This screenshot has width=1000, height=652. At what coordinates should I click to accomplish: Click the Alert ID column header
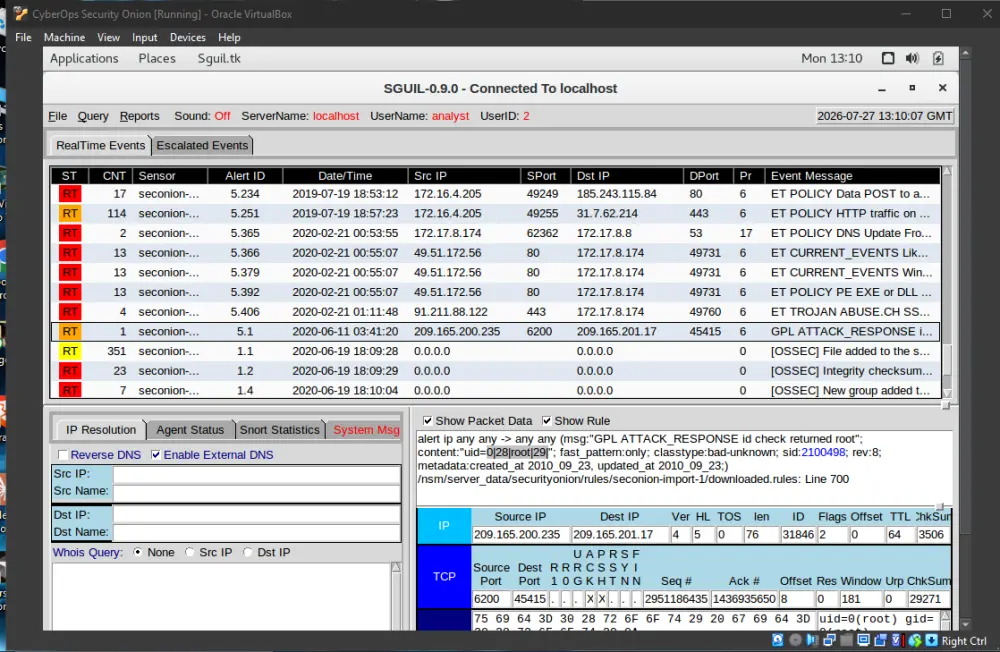click(245, 175)
